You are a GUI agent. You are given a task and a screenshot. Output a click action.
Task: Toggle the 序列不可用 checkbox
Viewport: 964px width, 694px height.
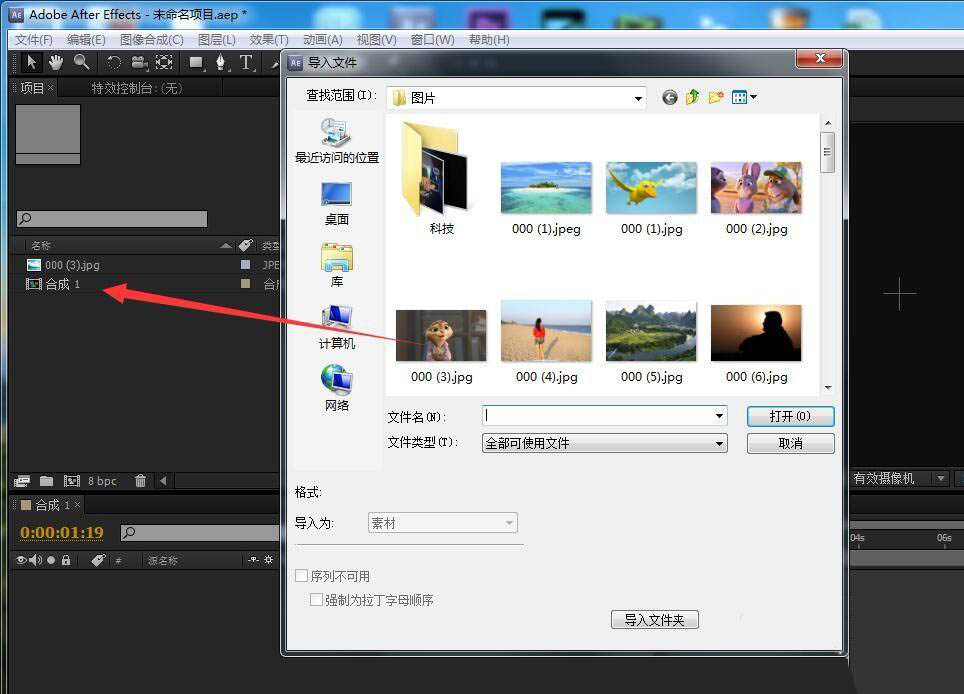[x=301, y=575]
